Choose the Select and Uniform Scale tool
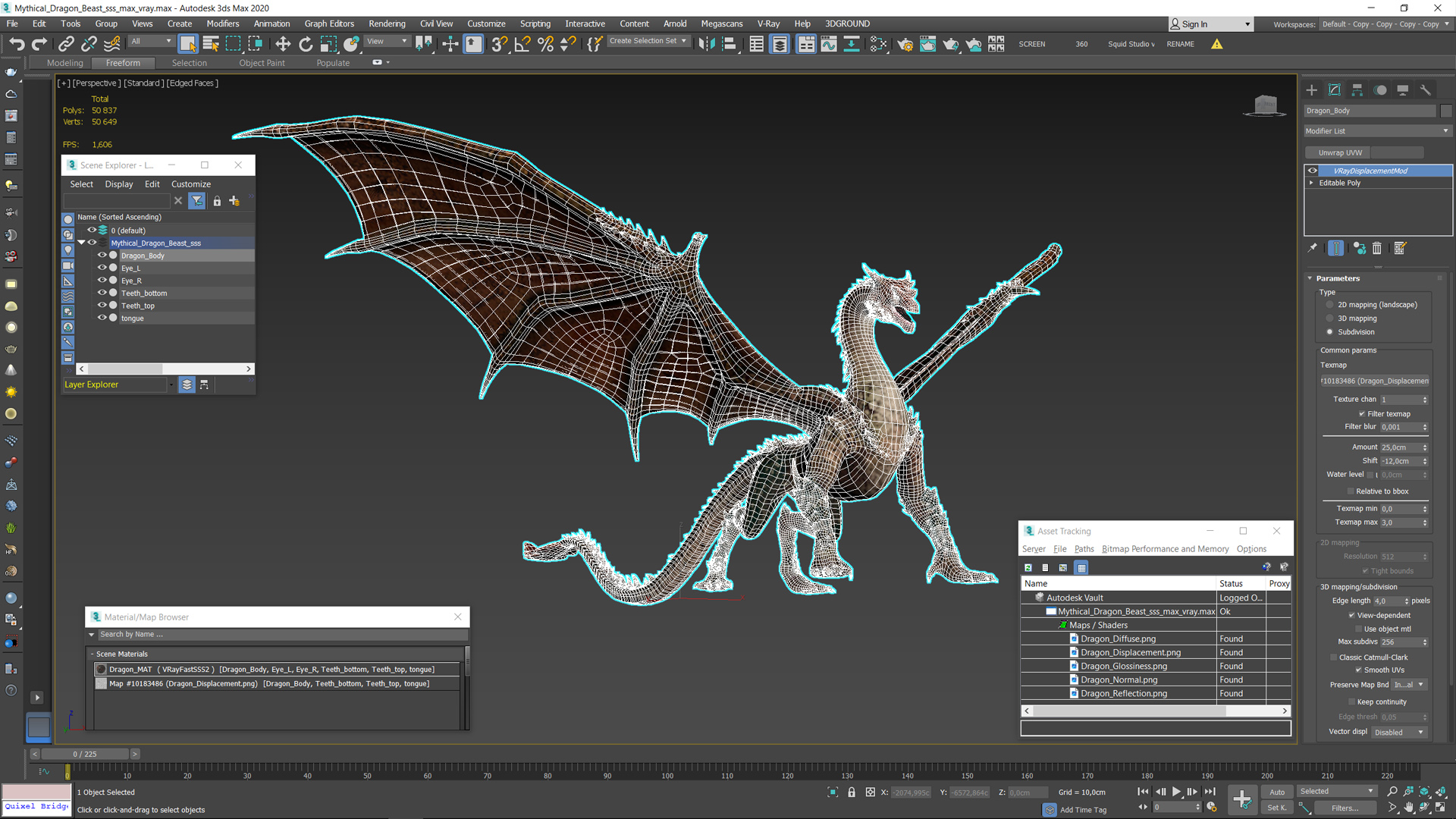 coord(328,44)
